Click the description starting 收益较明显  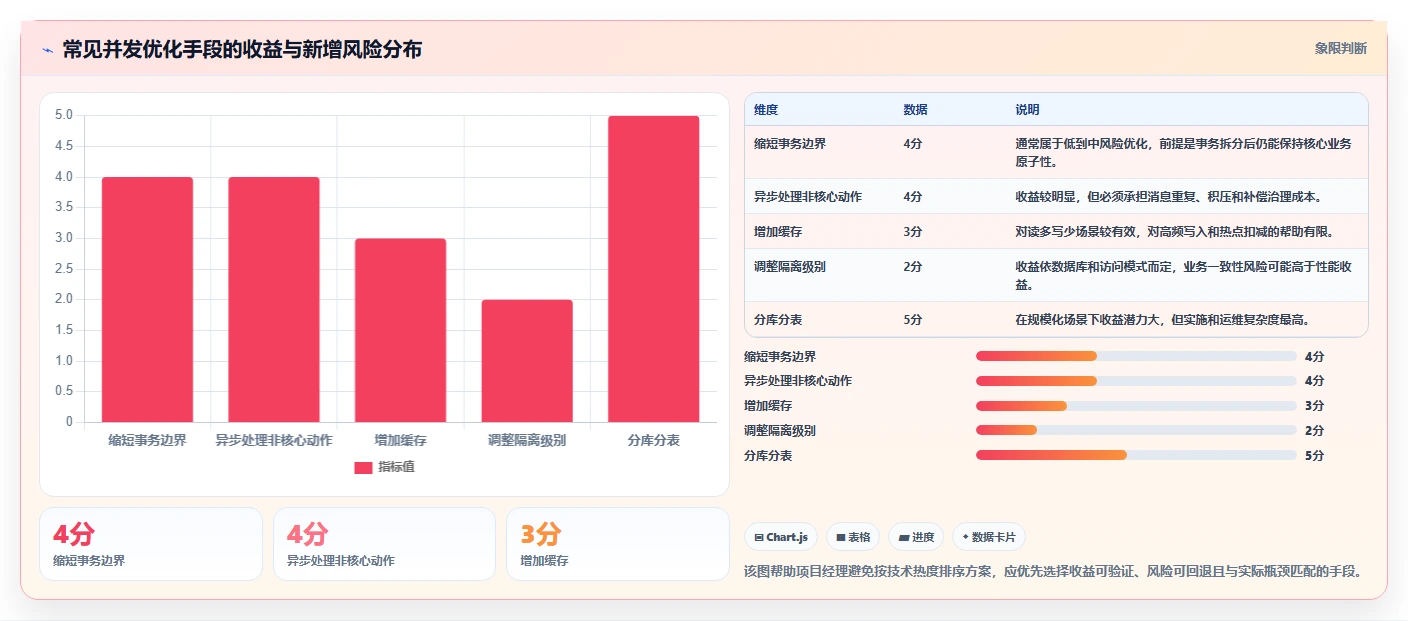[1169, 196]
